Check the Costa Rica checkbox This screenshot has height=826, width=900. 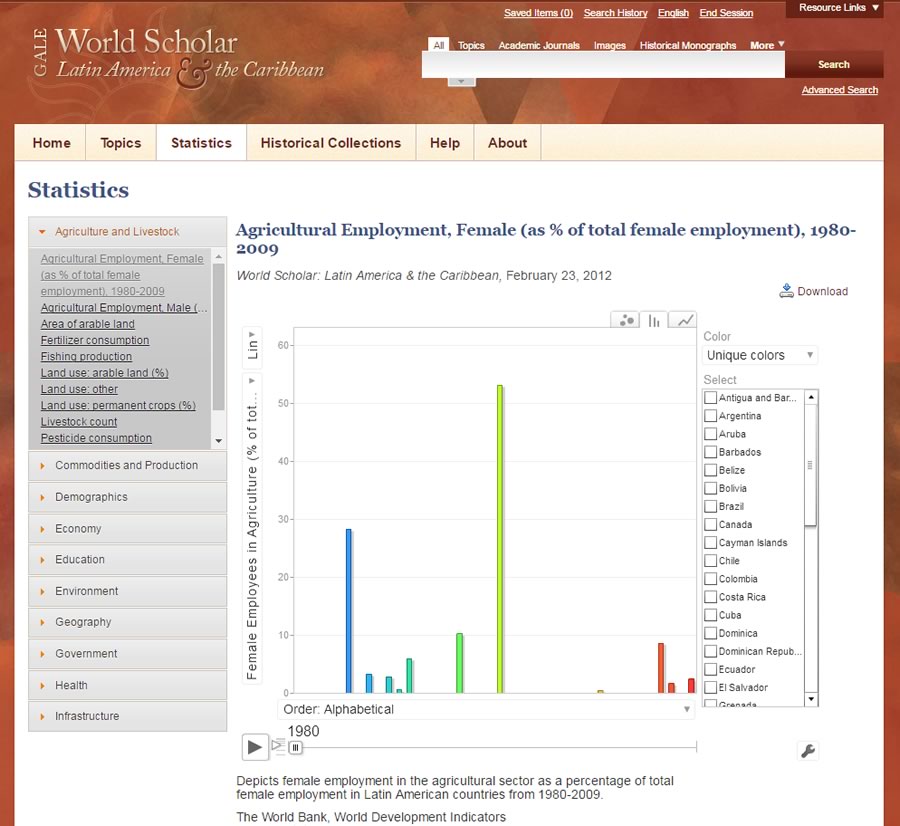click(x=710, y=596)
